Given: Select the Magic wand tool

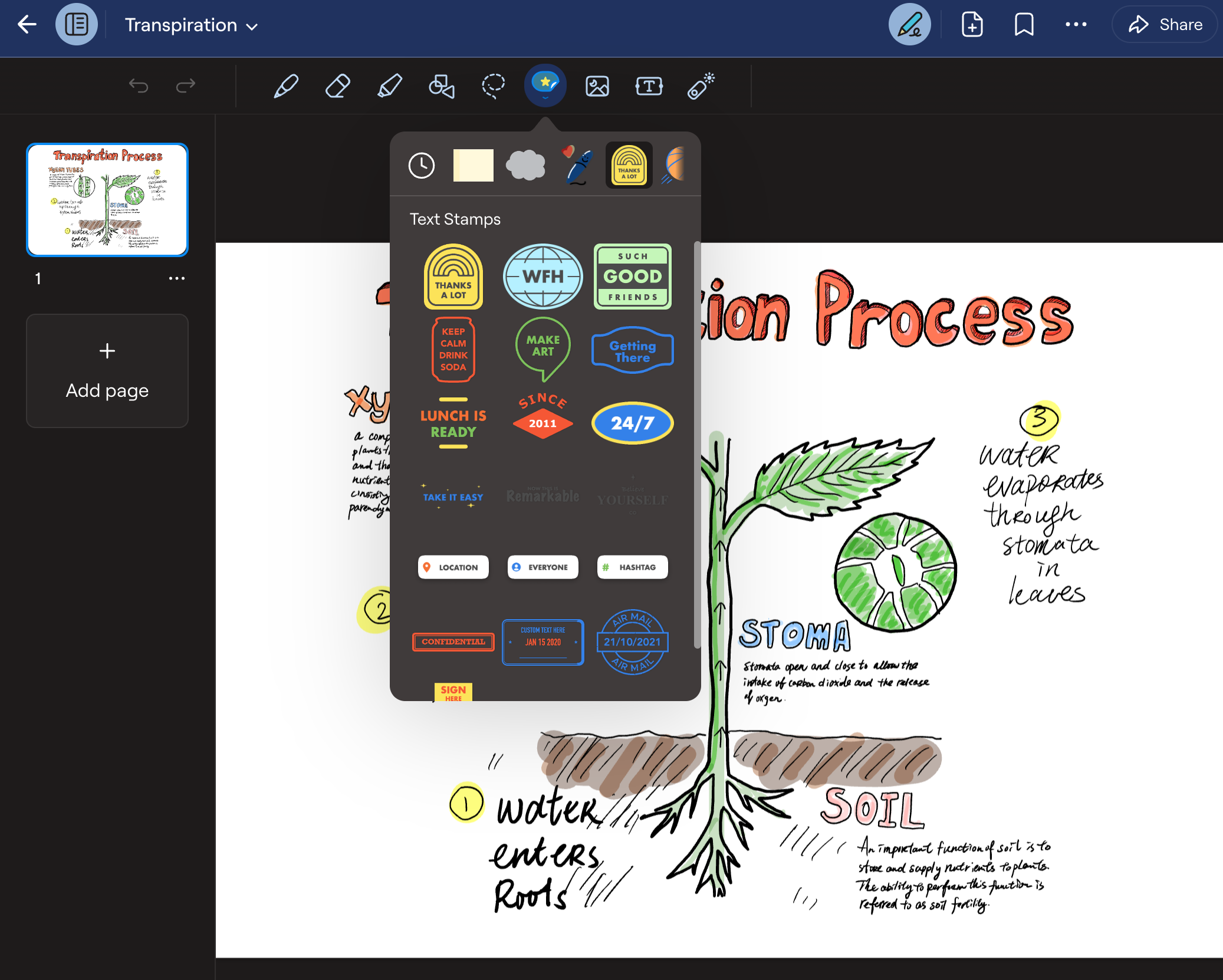Looking at the screenshot, I should coord(700,86).
